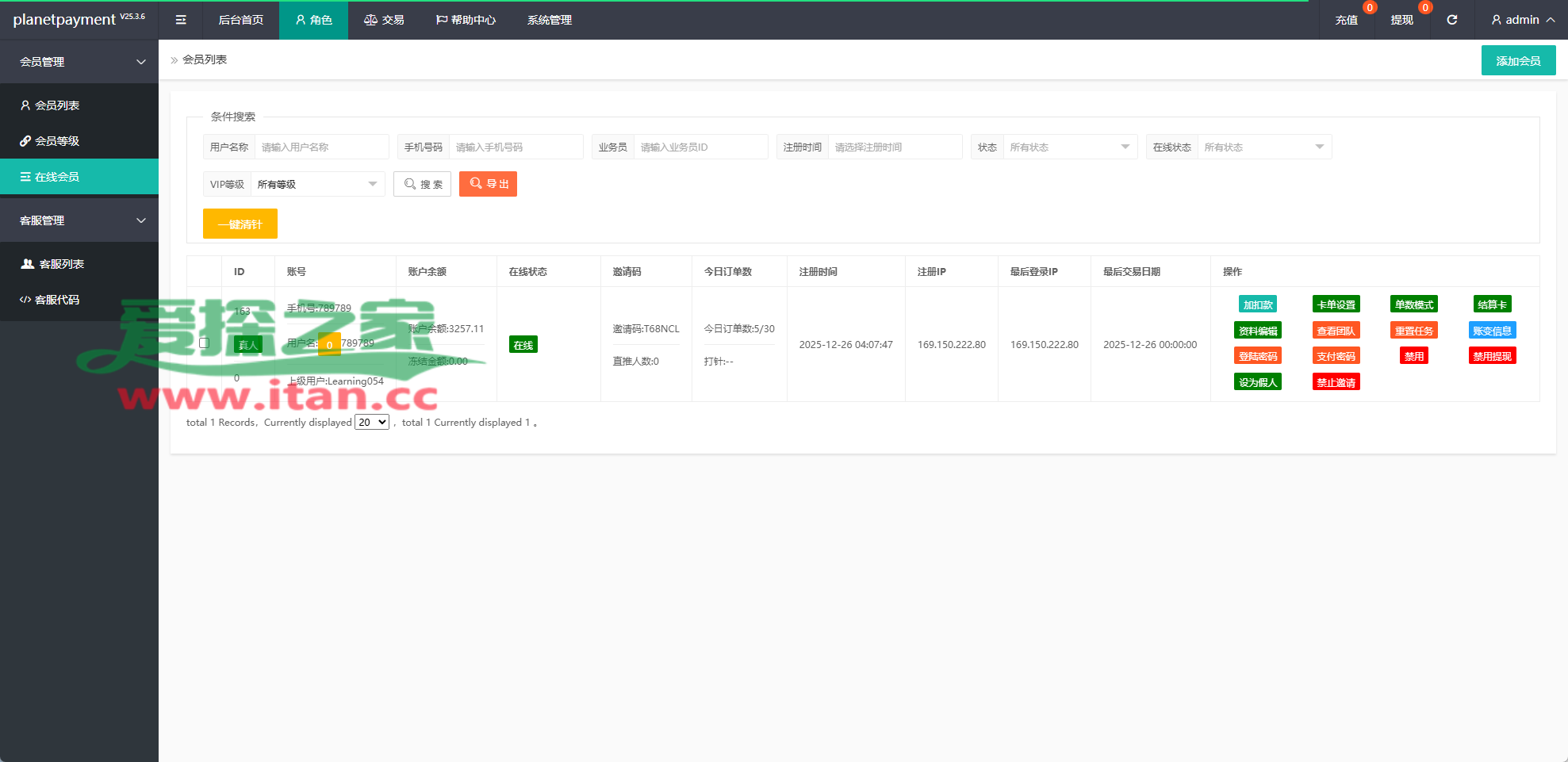The image size is (1568, 762).
Task: Open 会员等级 in the sidebar
Action: point(57,141)
